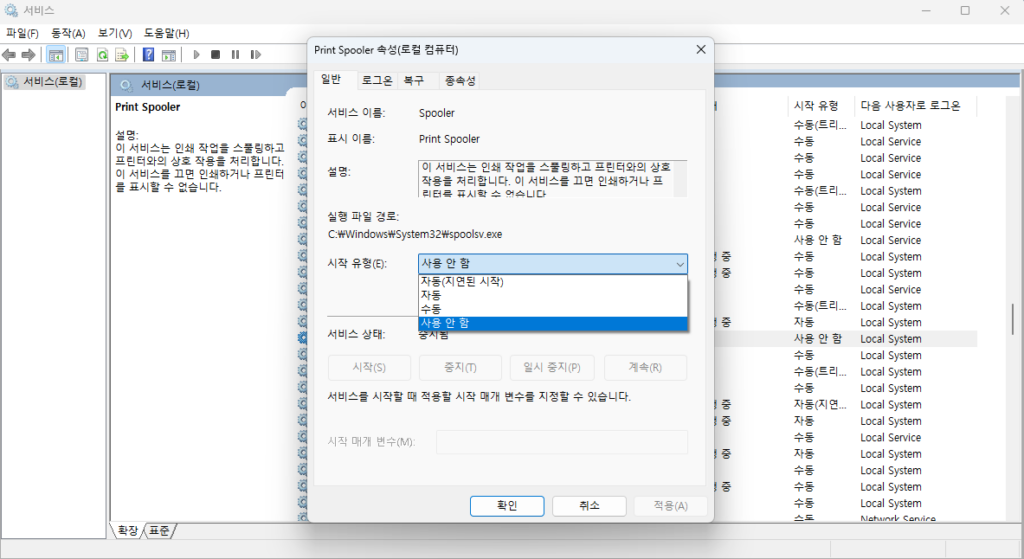Click Print Spooler display name in dialog
The image size is (1024, 559).
click(449, 139)
